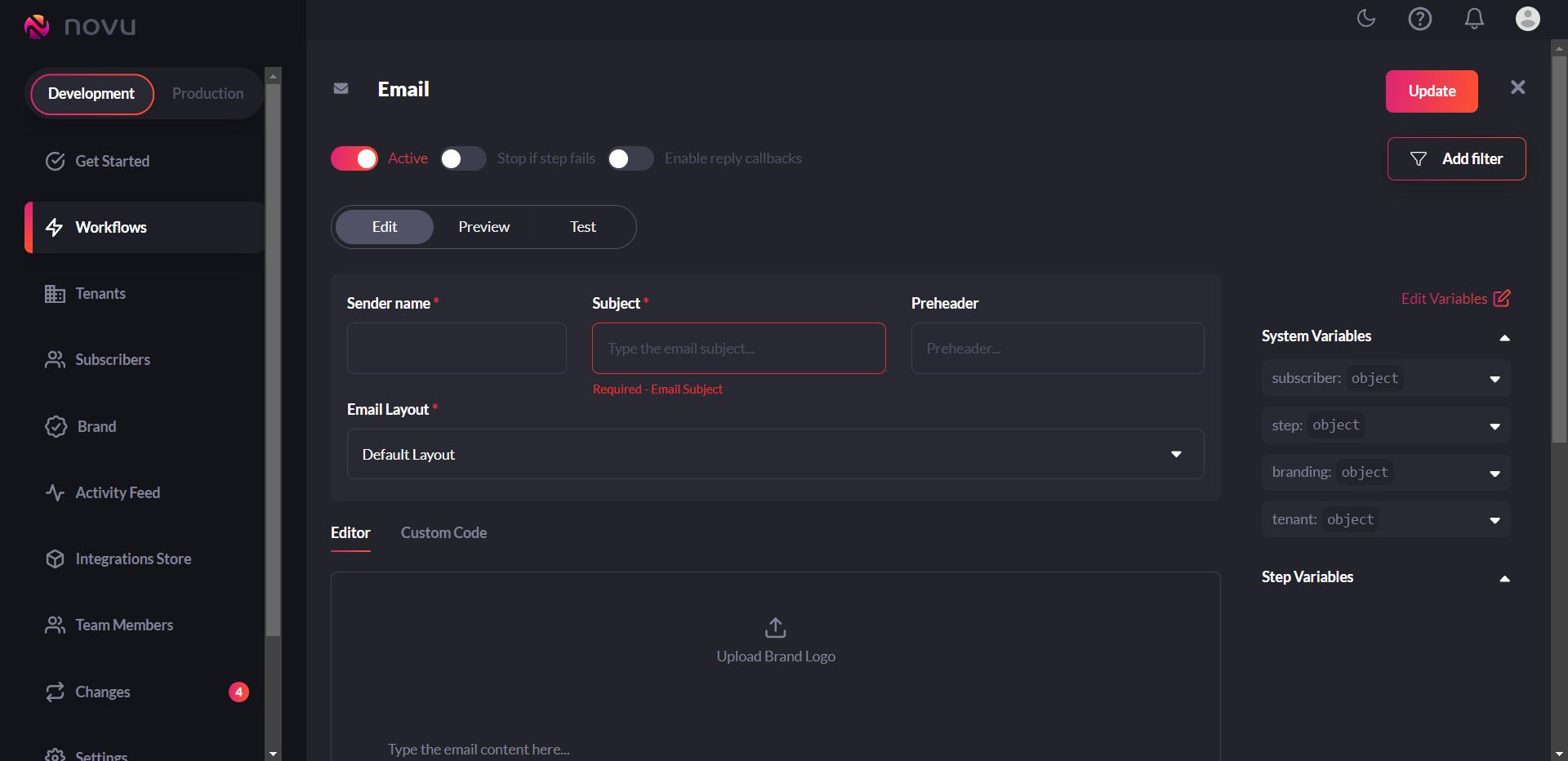Enable the Stop if step fails toggle
This screenshot has height=761, width=1568.
pyautogui.click(x=463, y=158)
